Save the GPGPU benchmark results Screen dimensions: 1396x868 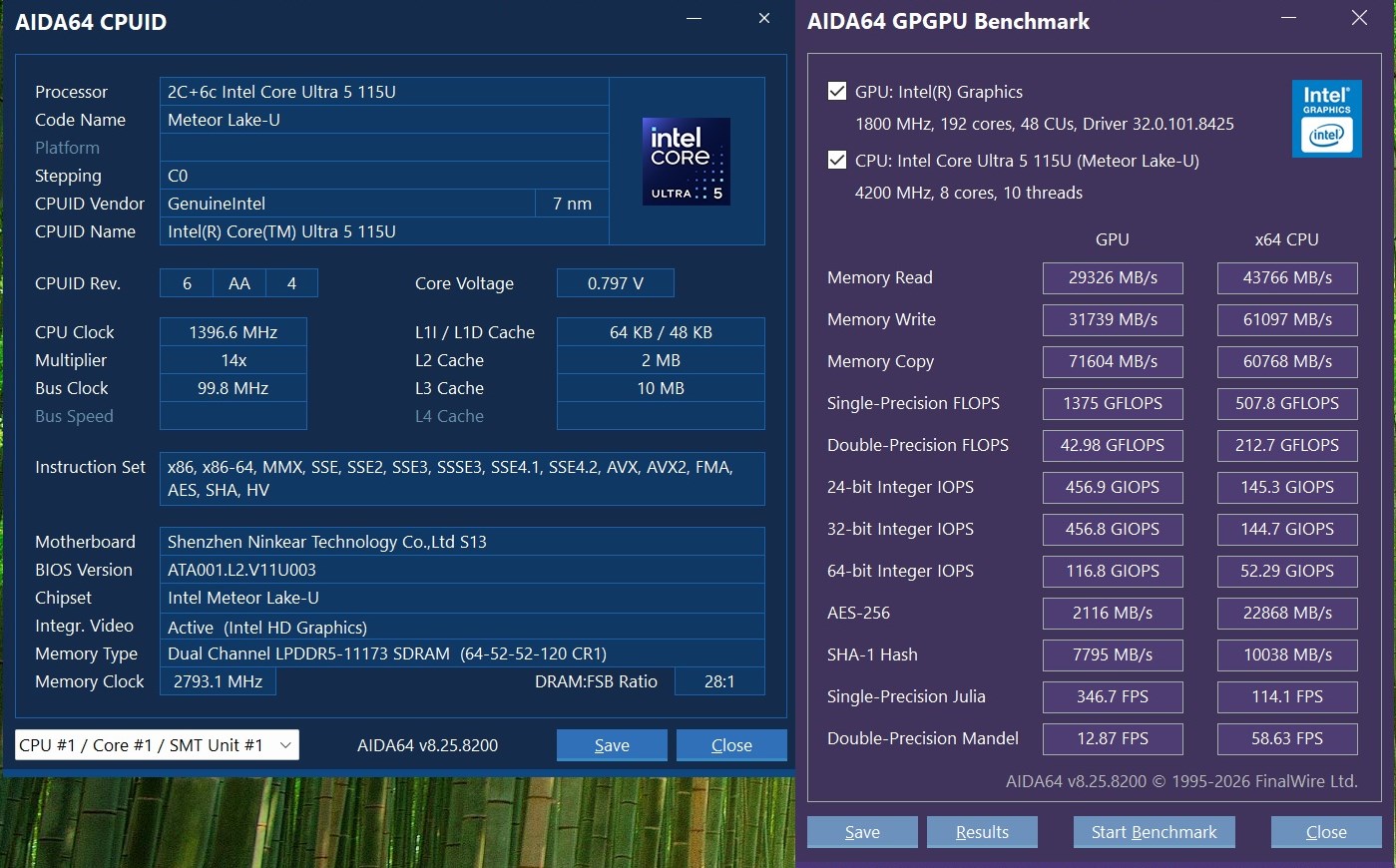(862, 832)
